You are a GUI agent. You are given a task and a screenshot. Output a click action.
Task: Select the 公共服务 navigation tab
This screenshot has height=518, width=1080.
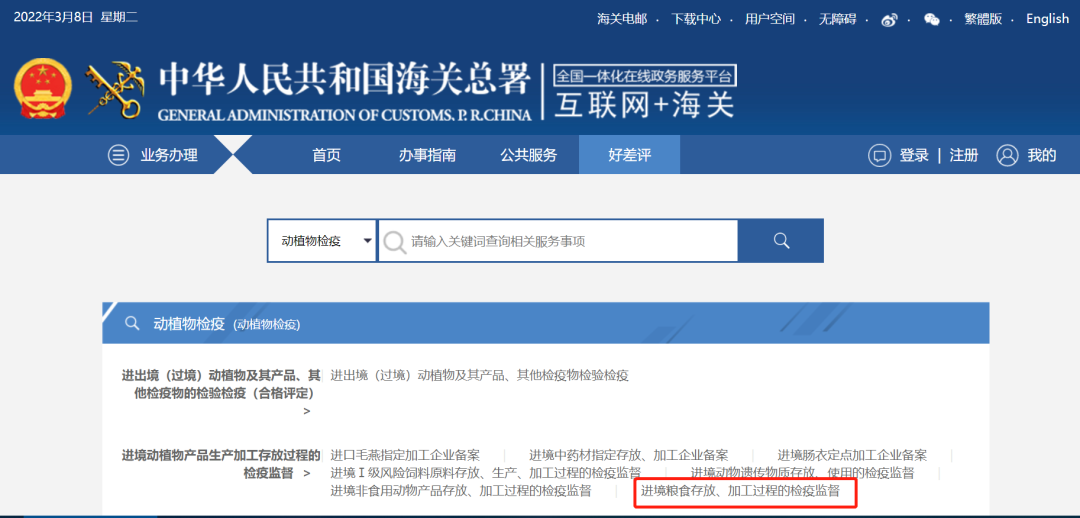pos(529,155)
